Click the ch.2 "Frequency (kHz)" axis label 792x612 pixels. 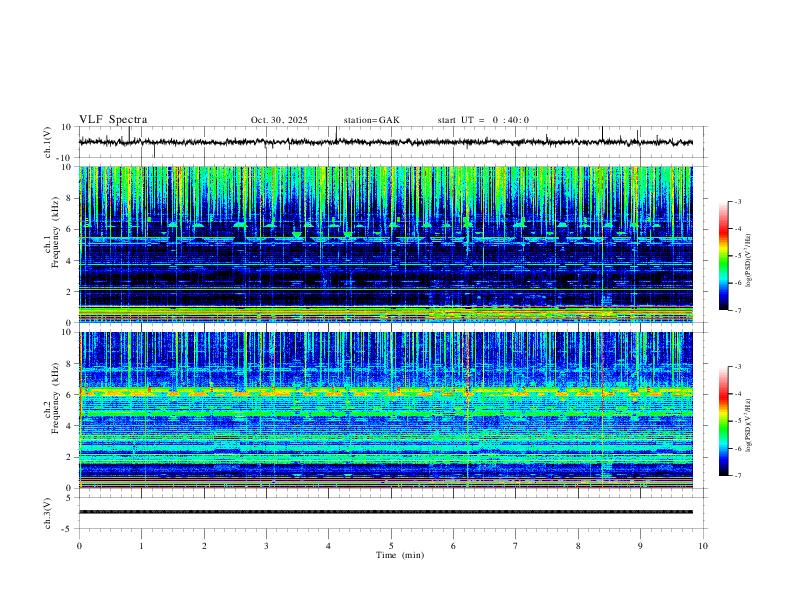[x=55, y=399]
